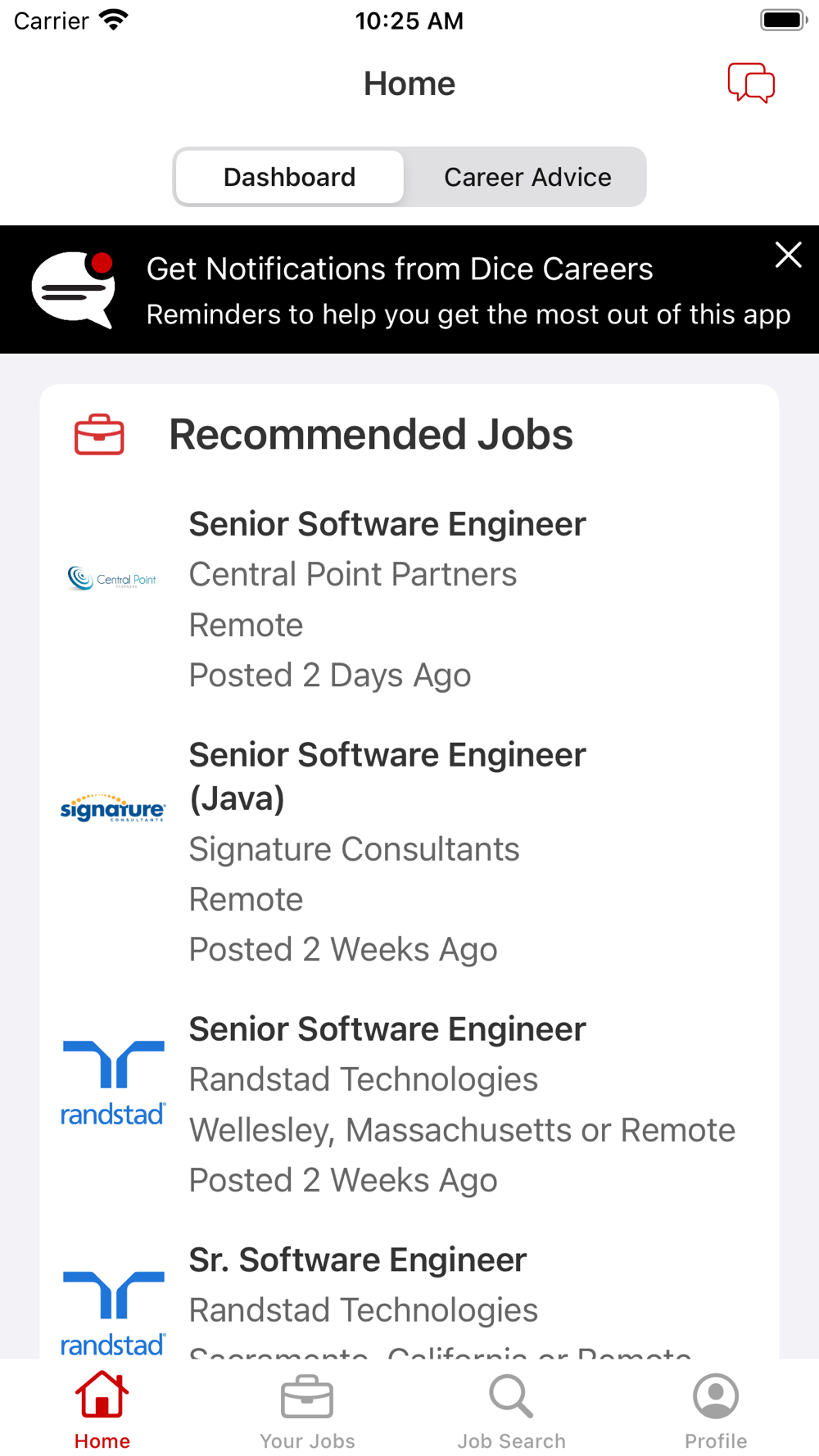This screenshot has height=1456, width=819.
Task: Open the messages chat bubble icon
Action: point(751,83)
